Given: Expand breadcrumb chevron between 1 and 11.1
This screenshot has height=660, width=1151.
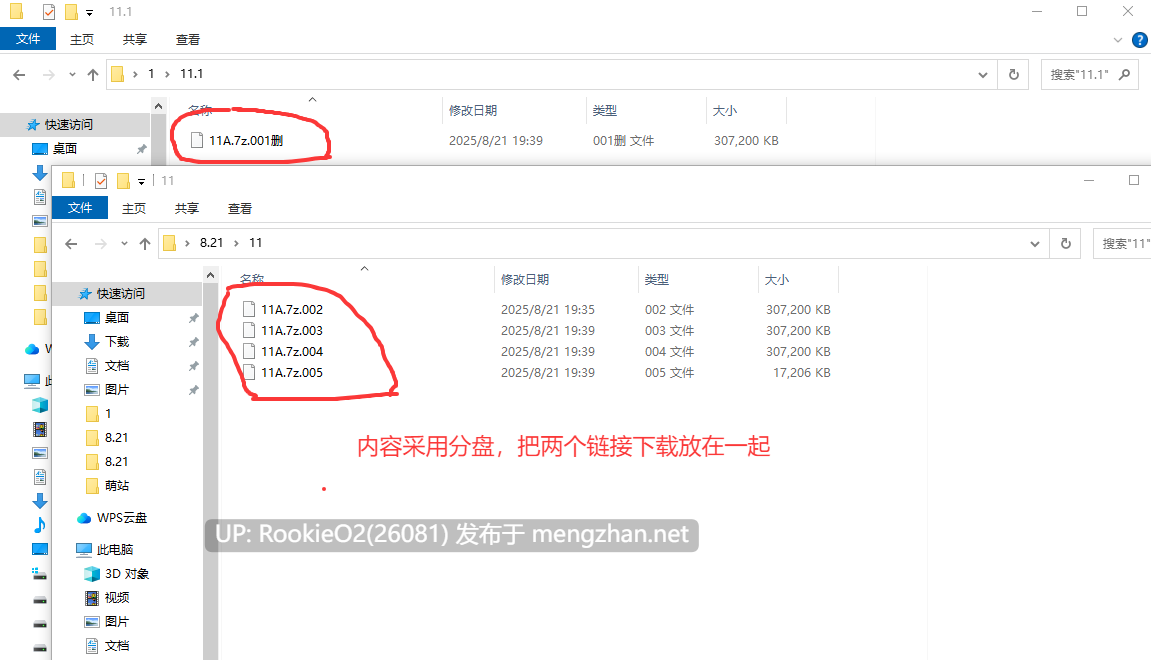Looking at the screenshot, I should coord(167,74).
